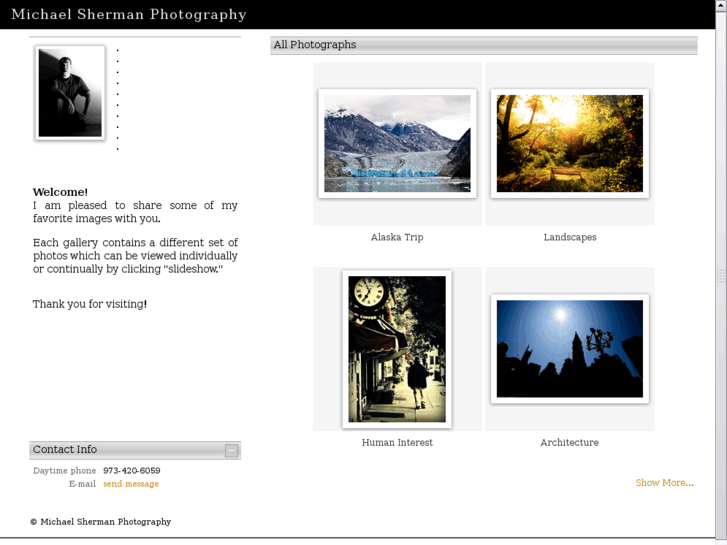Click the photographer portrait photo
The width and height of the screenshot is (727, 545).
pos(70,92)
